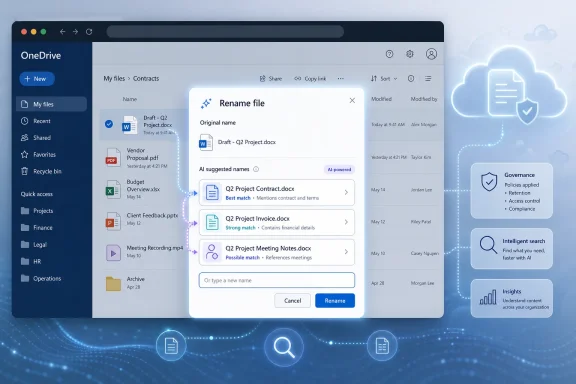The width and height of the screenshot is (576, 384).
Task: Close the Rename file dialog
Action: click(x=352, y=100)
